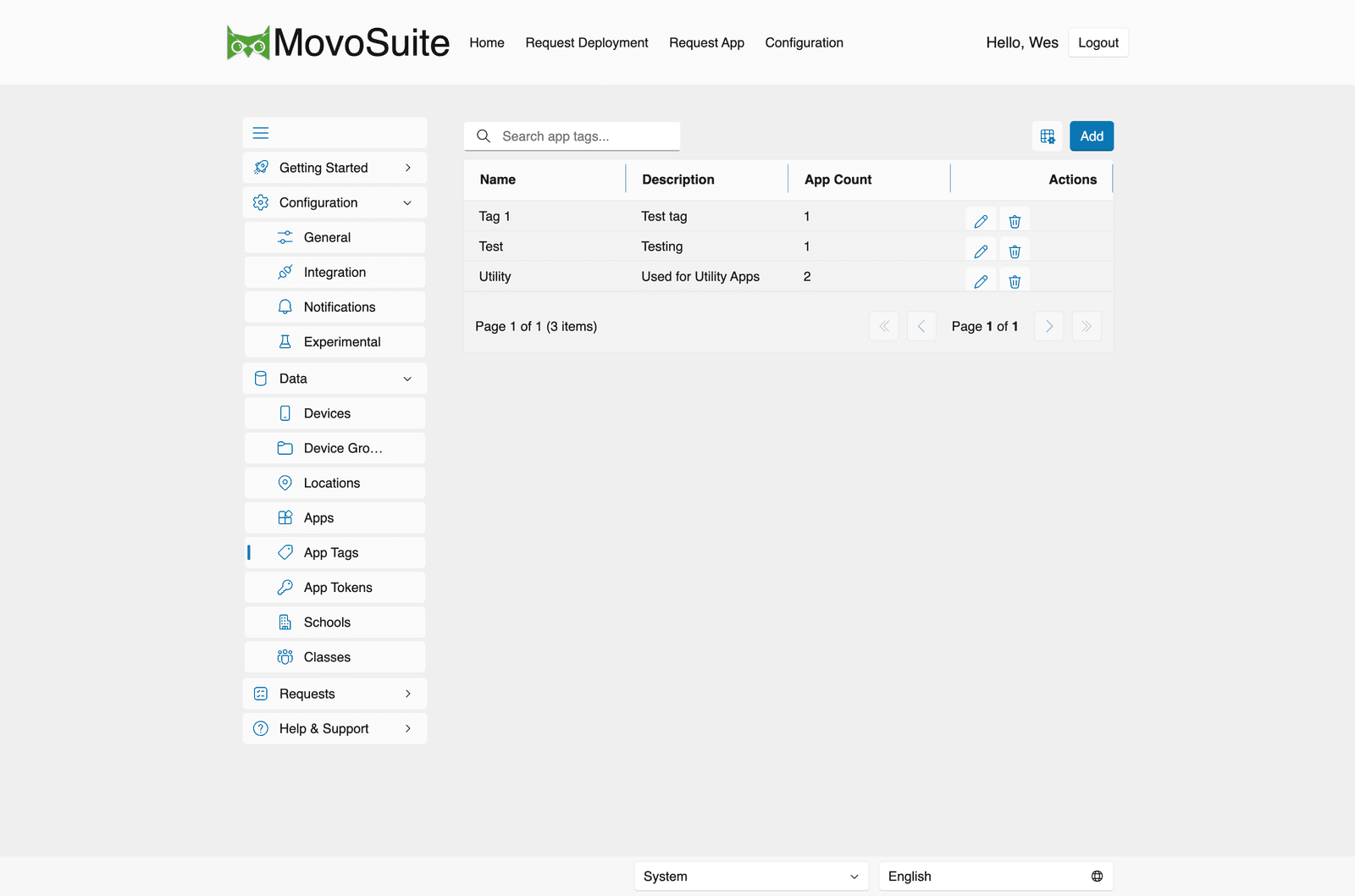Click the blue Add button
This screenshot has width=1355, height=896.
(1092, 136)
